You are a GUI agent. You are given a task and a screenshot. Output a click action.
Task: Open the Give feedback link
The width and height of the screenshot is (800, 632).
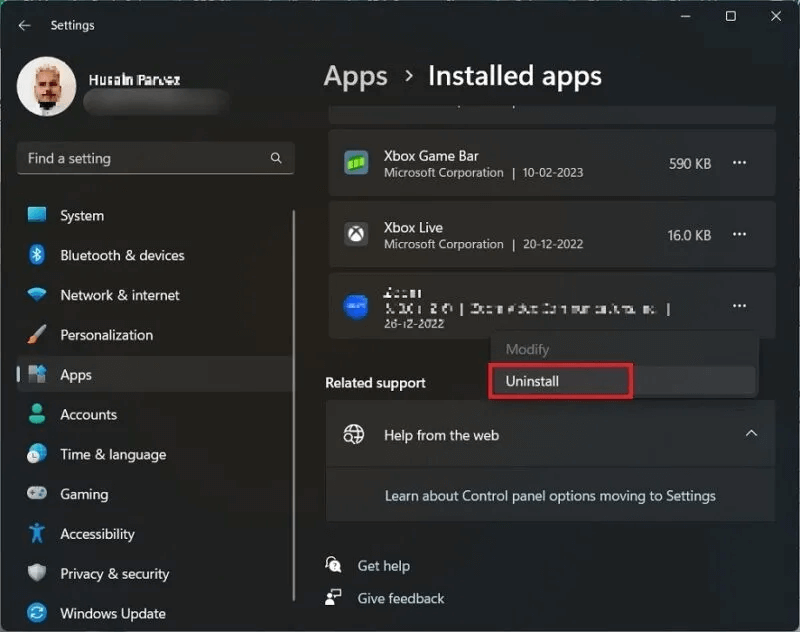point(401,598)
